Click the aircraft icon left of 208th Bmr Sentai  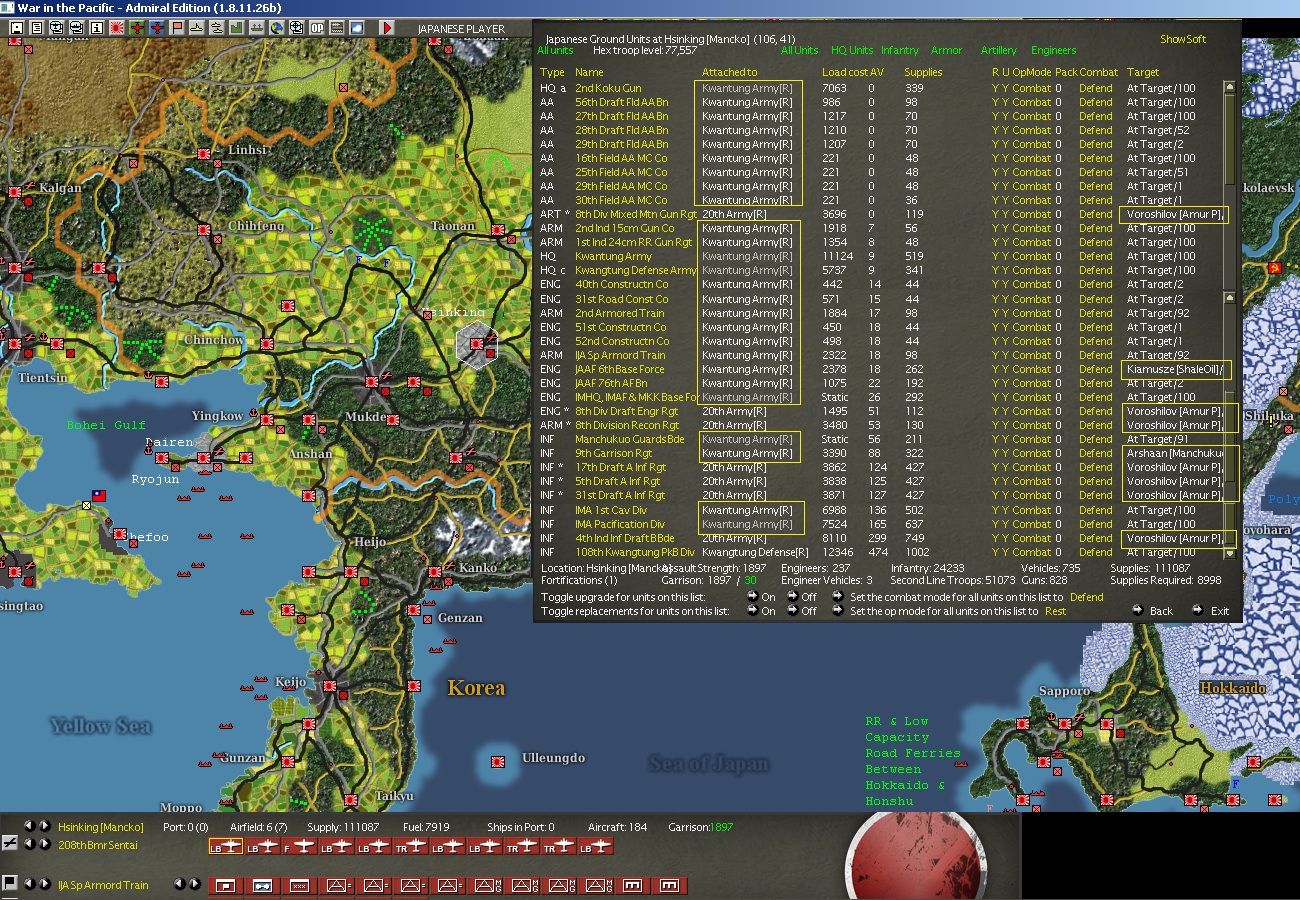tap(9, 845)
